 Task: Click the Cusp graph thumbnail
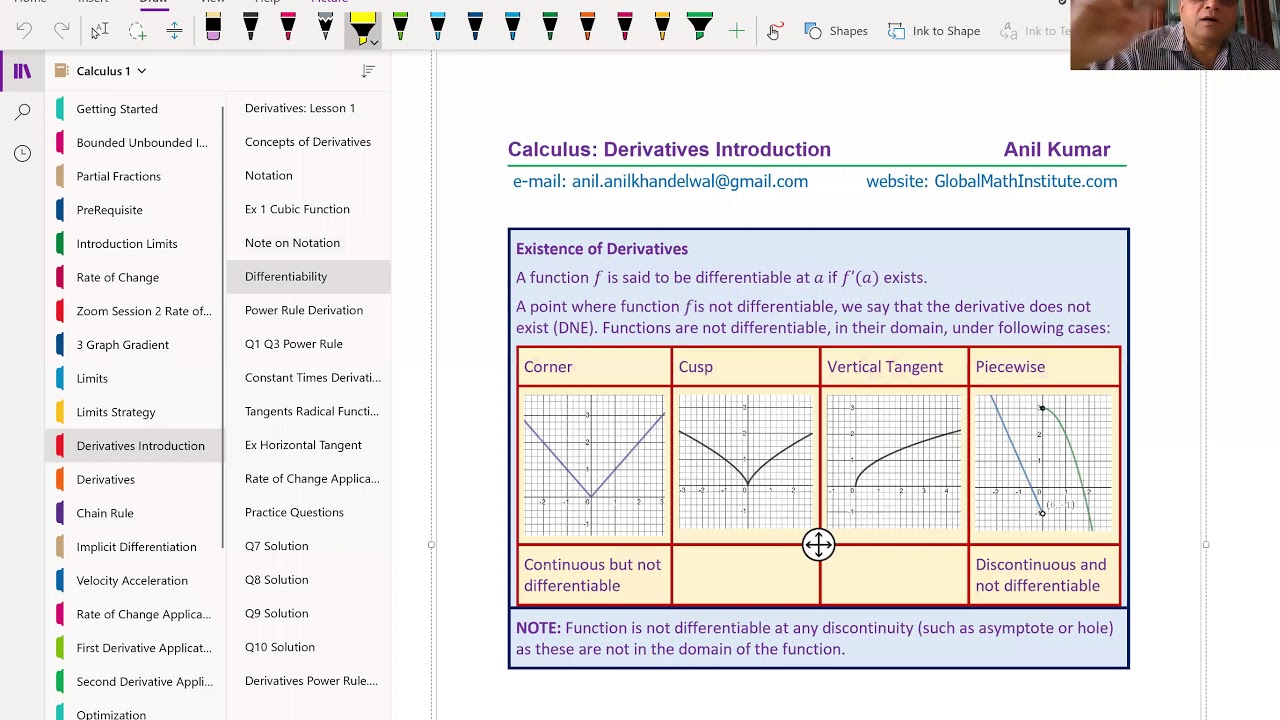(745, 461)
